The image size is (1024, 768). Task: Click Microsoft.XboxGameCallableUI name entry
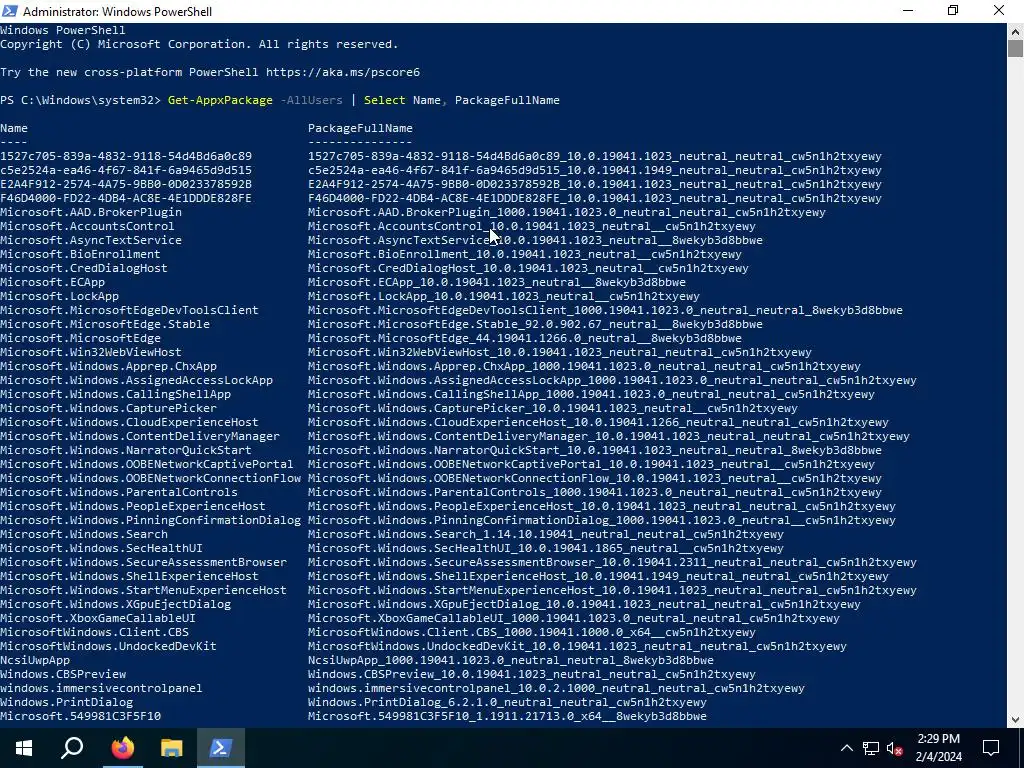click(x=98, y=618)
